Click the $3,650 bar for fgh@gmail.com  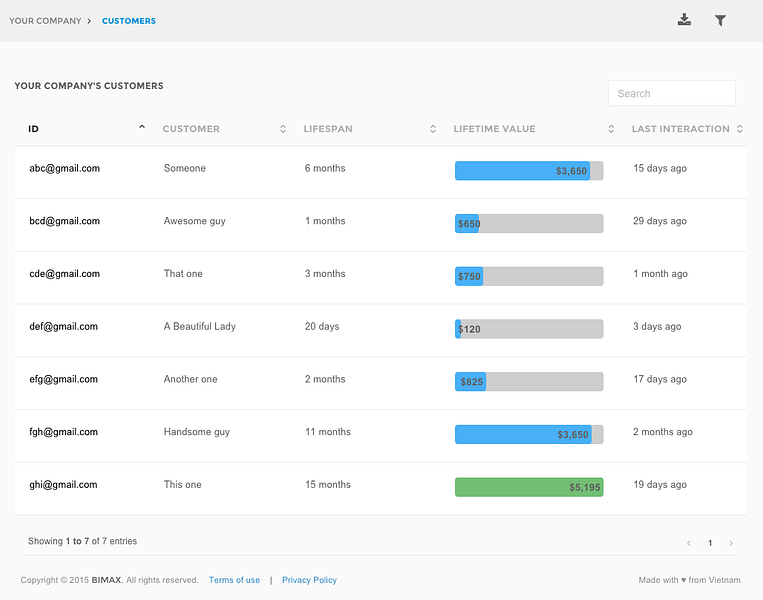click(529, 435)
